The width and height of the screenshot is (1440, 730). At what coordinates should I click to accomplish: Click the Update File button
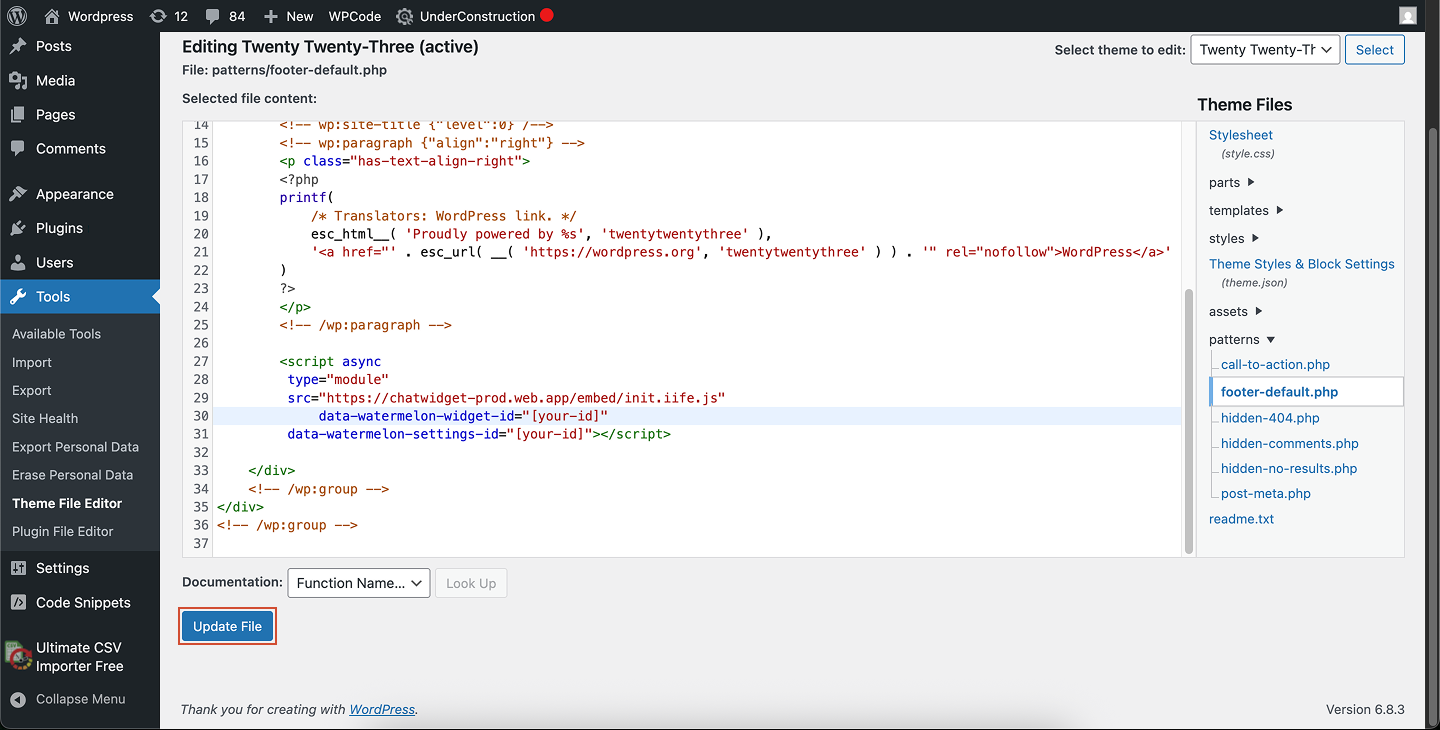click(227, 625)
